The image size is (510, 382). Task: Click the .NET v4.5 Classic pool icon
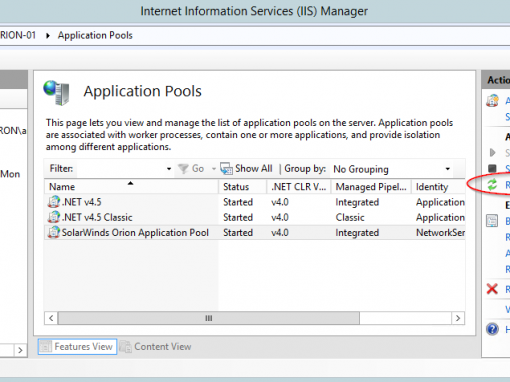pos(54,217)
